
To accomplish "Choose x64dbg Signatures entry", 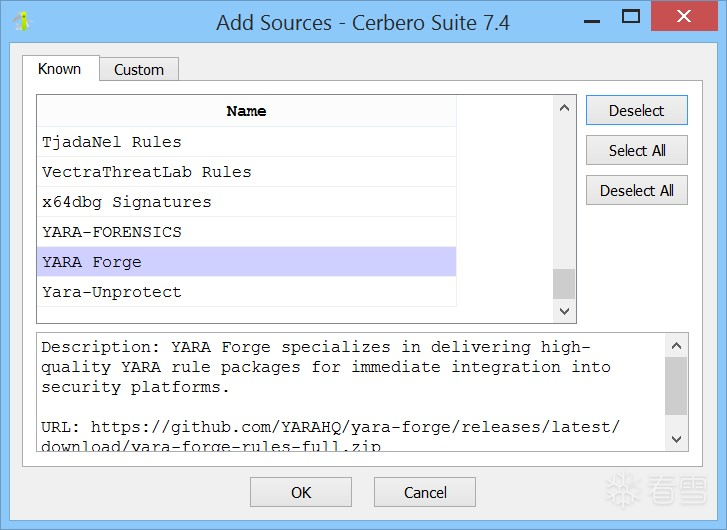I will click(x=127, y=202).
